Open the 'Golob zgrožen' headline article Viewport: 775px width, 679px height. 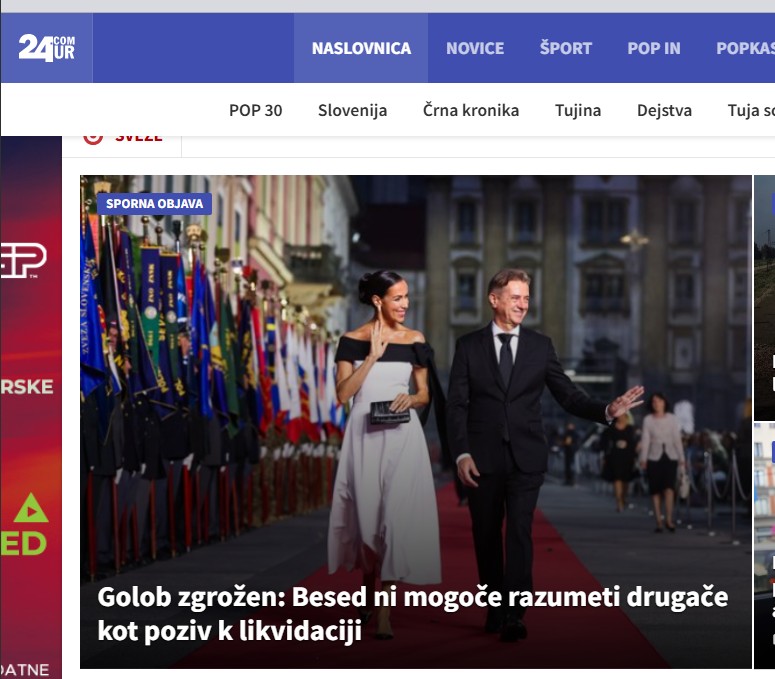click(x=412, y=614)
